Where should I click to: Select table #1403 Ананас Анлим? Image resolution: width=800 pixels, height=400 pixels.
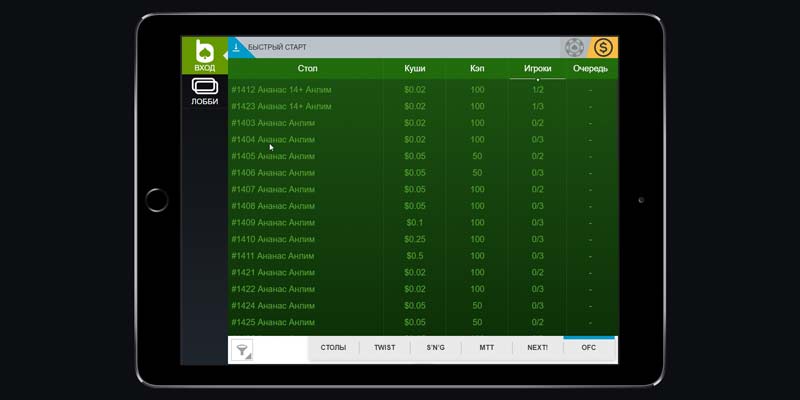tap(423, 123)
